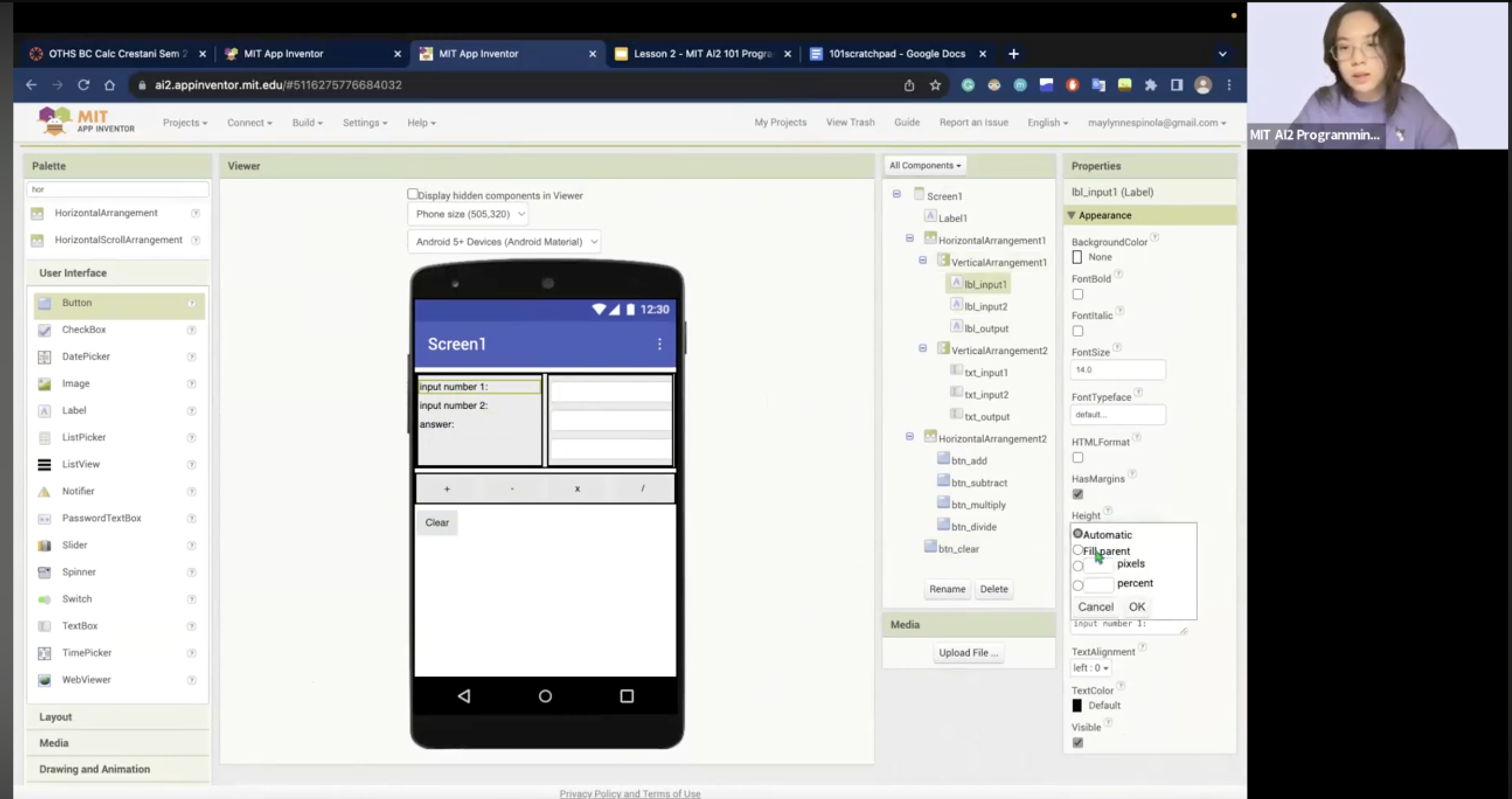This screenshot has width=1512, height=799.
Task: Collapse the HorizontalArrangement2 tree node
Action: click(909, 437)
